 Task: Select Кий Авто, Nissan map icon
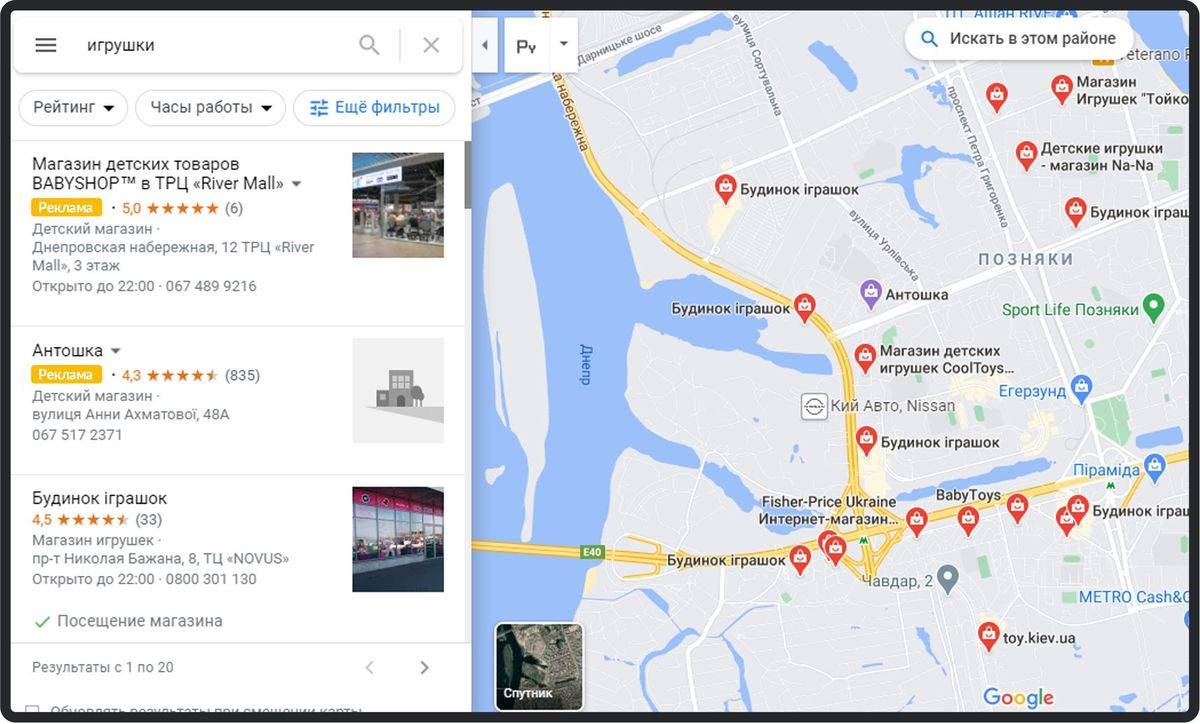[x=814, y=407]
